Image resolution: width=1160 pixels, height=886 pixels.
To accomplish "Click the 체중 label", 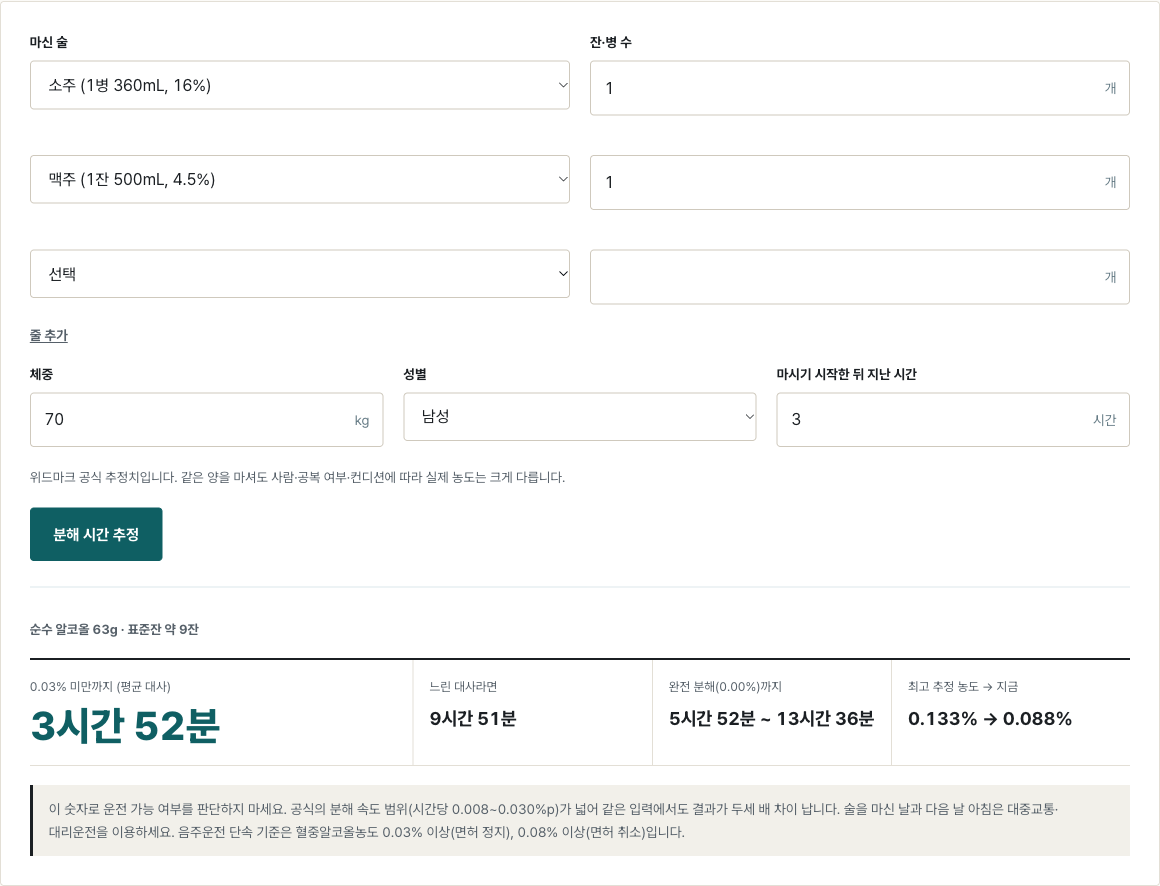I will (41, 374).
